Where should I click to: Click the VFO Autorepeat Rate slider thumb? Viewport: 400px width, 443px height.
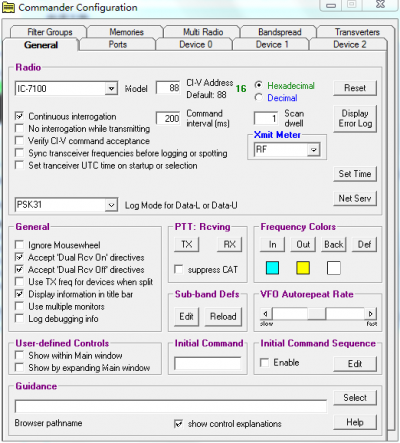pyautogui.click(x=316, y=314)
